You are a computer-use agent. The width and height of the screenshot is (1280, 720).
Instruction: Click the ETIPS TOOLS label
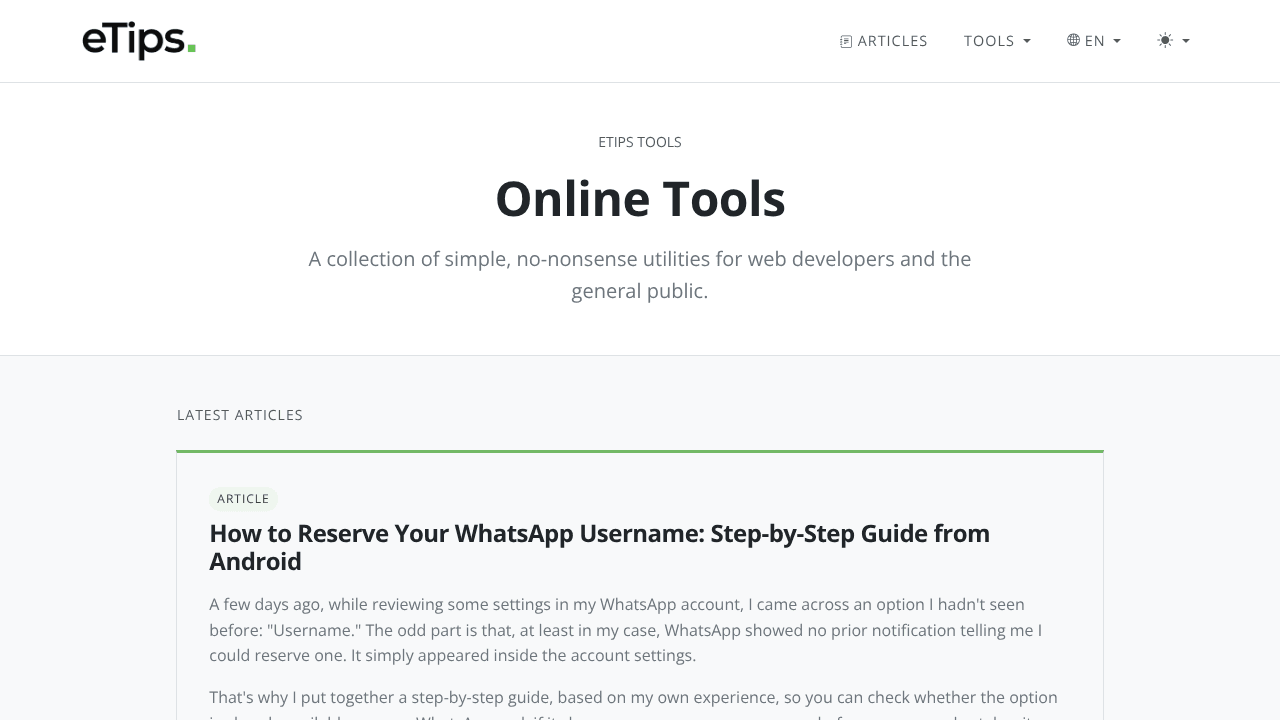tap(640, 142)
